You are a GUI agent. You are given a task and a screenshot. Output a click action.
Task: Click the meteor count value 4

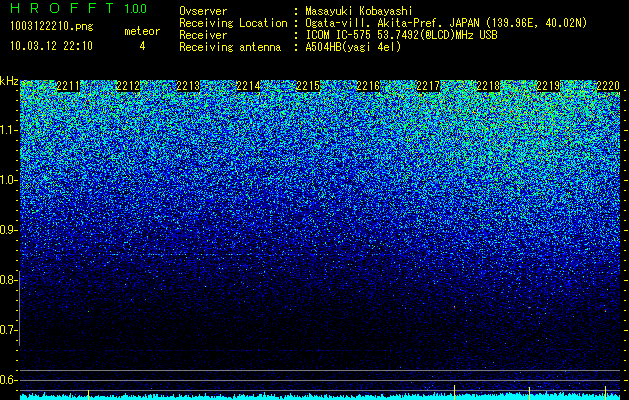[142, 46]
